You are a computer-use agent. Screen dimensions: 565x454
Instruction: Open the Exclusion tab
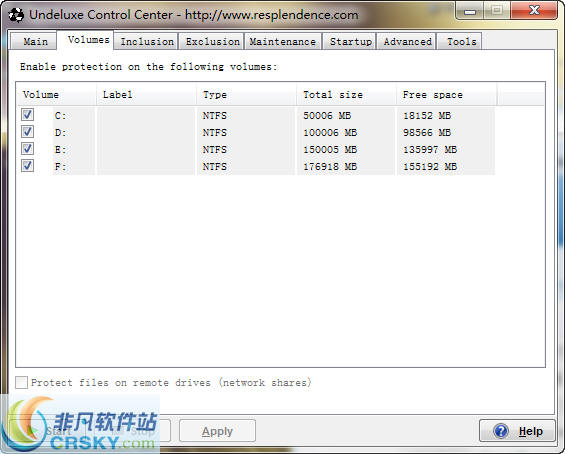click(212, 41)
